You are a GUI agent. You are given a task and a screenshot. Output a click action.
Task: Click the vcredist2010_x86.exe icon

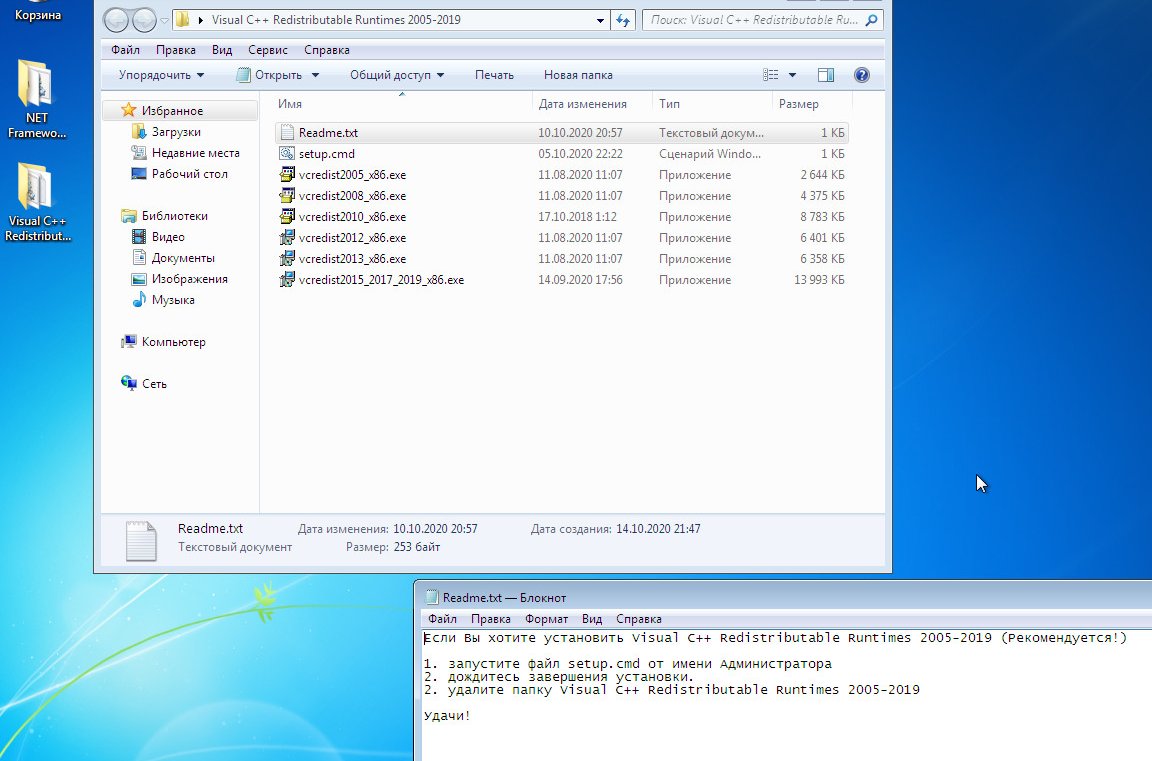287,217
